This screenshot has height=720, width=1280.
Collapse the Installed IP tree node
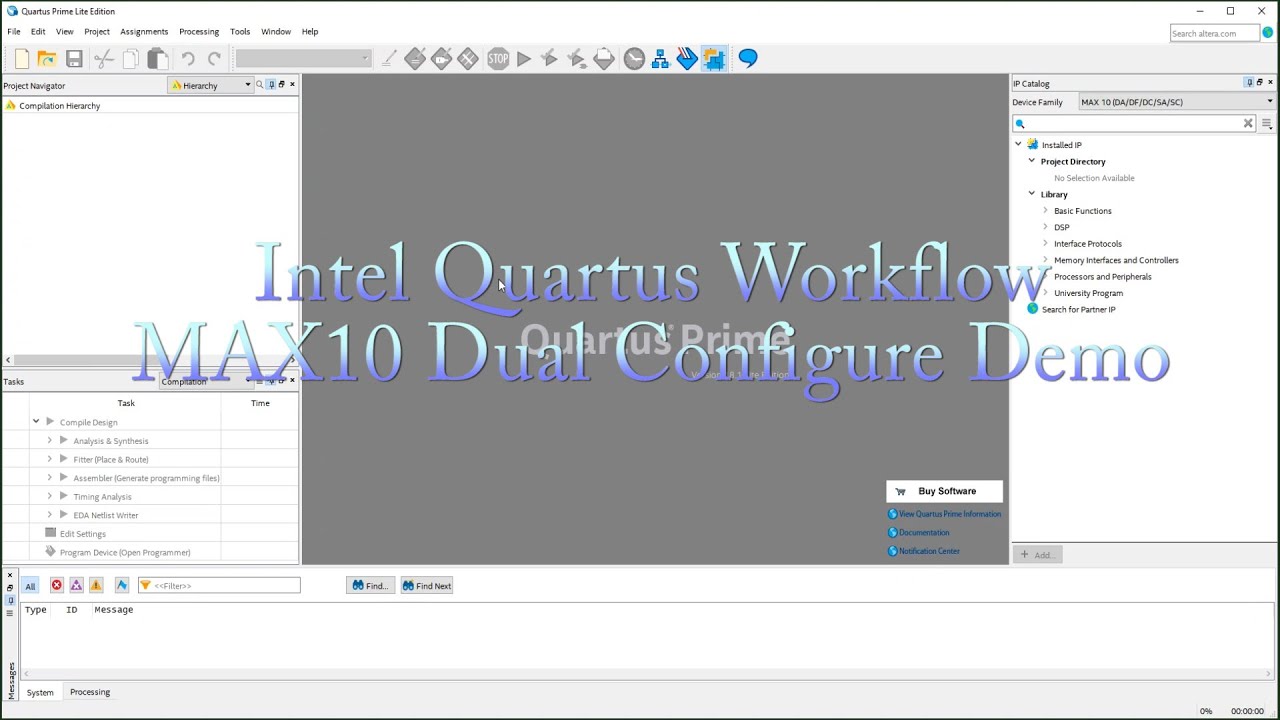click(1018, 145)
